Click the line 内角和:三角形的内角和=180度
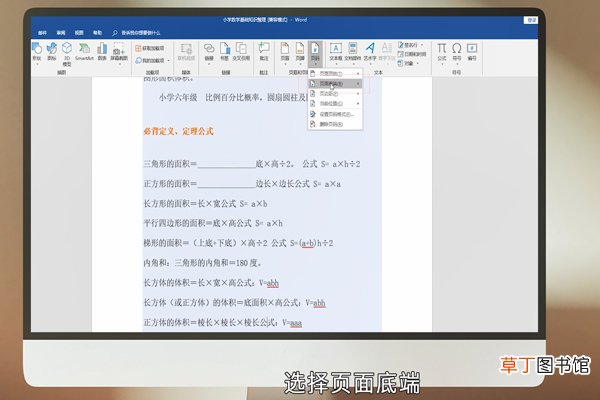 pyautogui.click(x=203, y=263)
